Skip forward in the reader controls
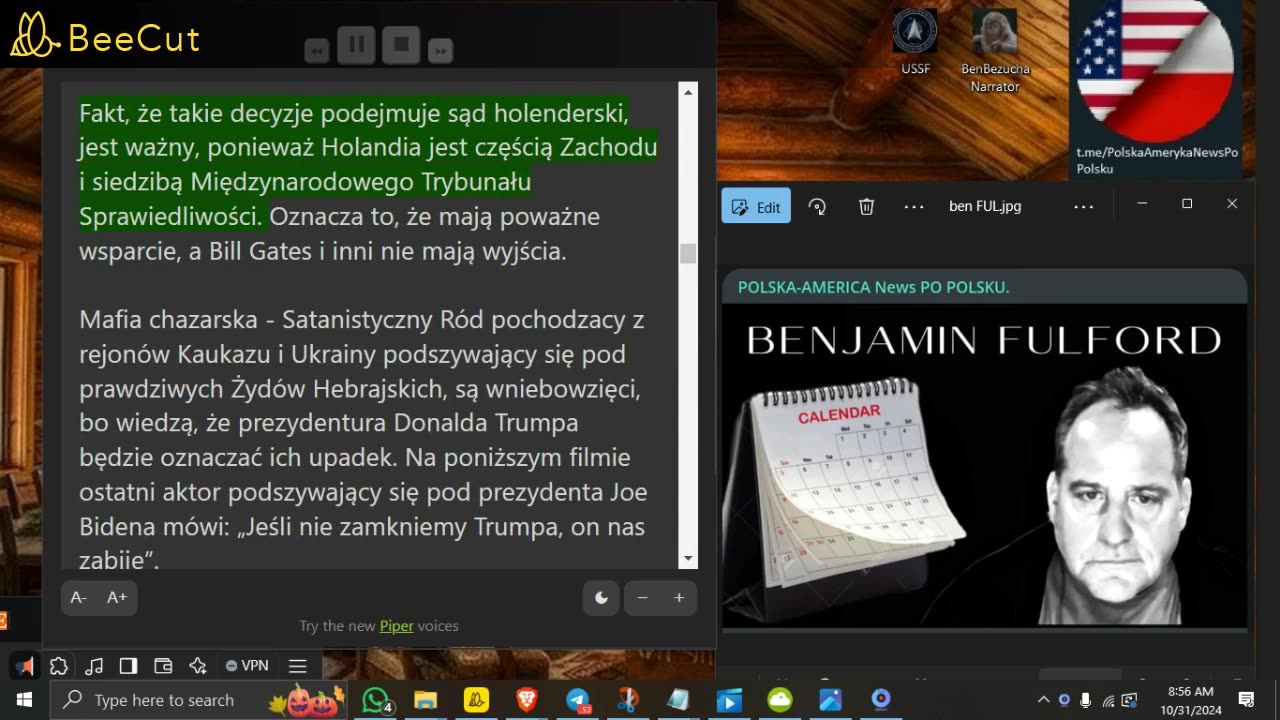 [x=441, y=50]
